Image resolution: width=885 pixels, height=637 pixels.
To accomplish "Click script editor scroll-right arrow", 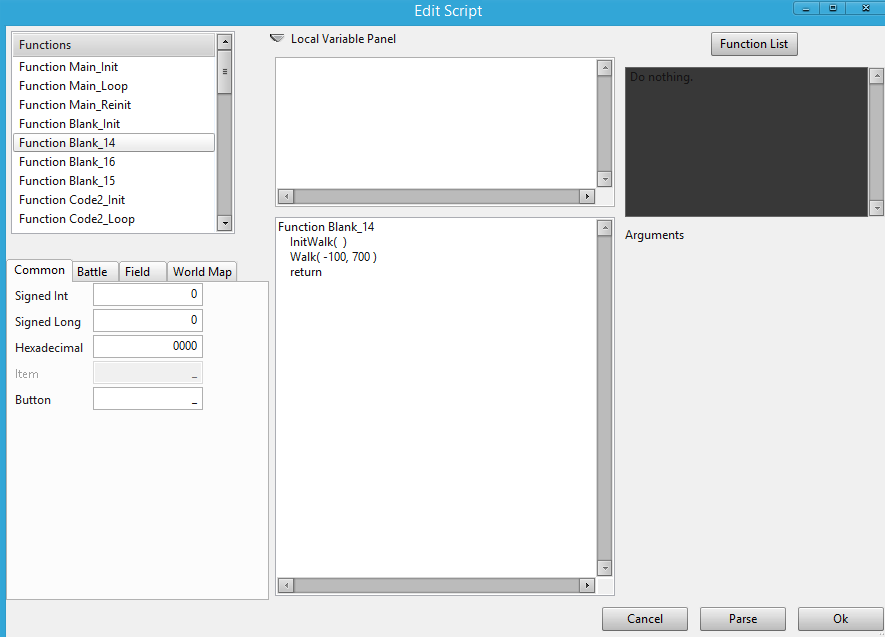I will 587,585.
